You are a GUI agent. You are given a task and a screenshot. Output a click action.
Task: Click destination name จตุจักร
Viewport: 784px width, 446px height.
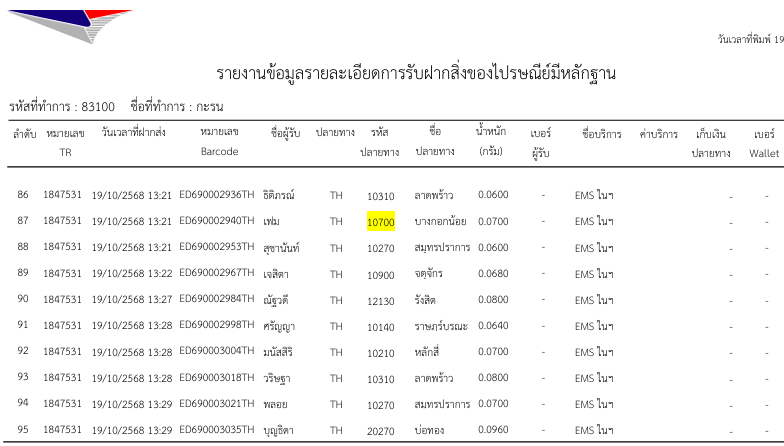(x=428, y=274)
